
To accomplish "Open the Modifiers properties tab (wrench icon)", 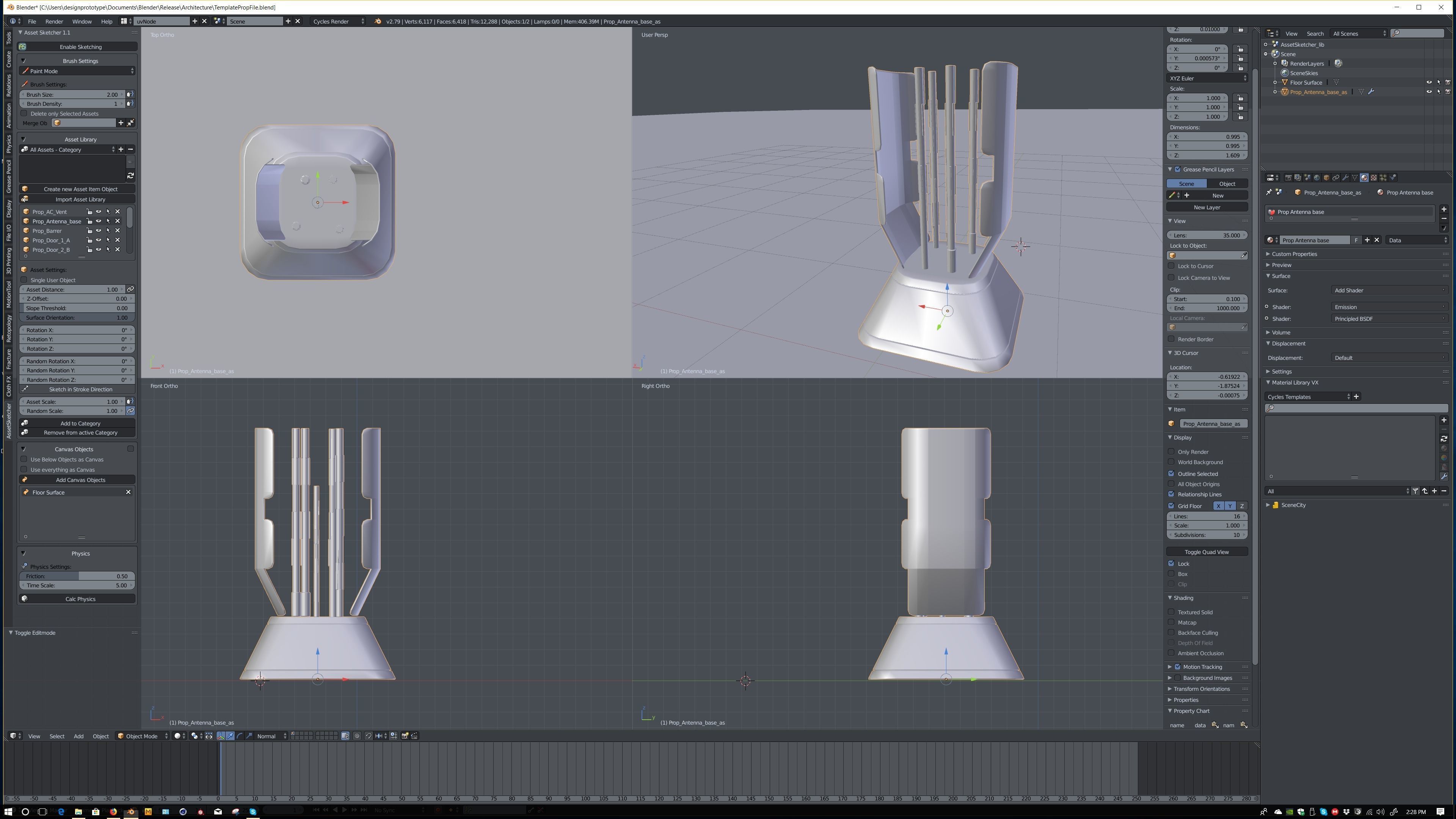I will tap(1346, 177).
